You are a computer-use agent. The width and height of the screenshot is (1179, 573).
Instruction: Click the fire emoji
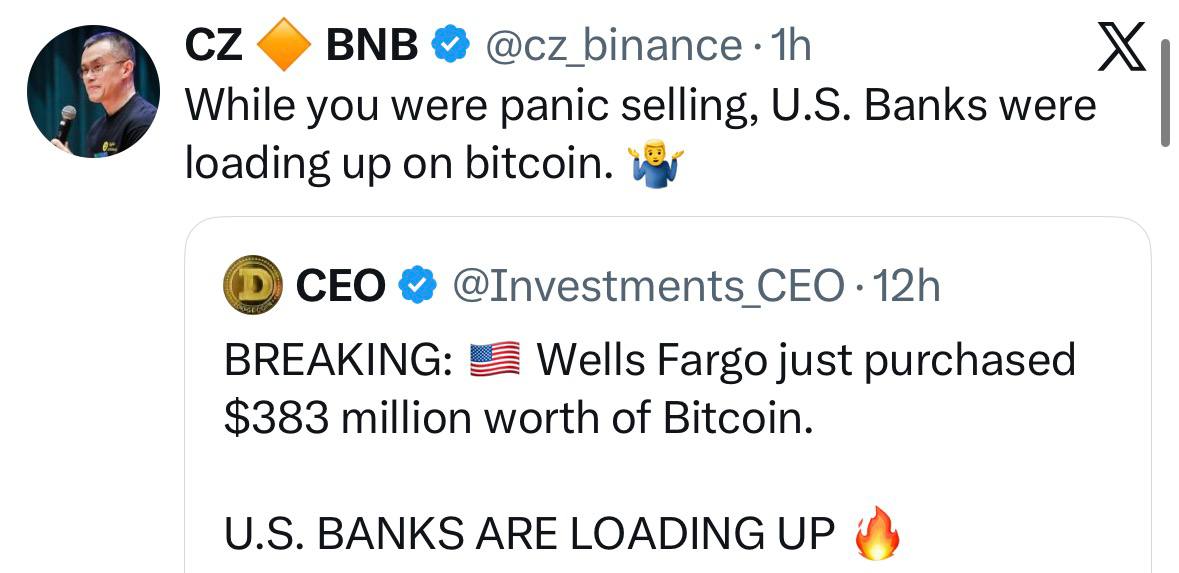877,535
